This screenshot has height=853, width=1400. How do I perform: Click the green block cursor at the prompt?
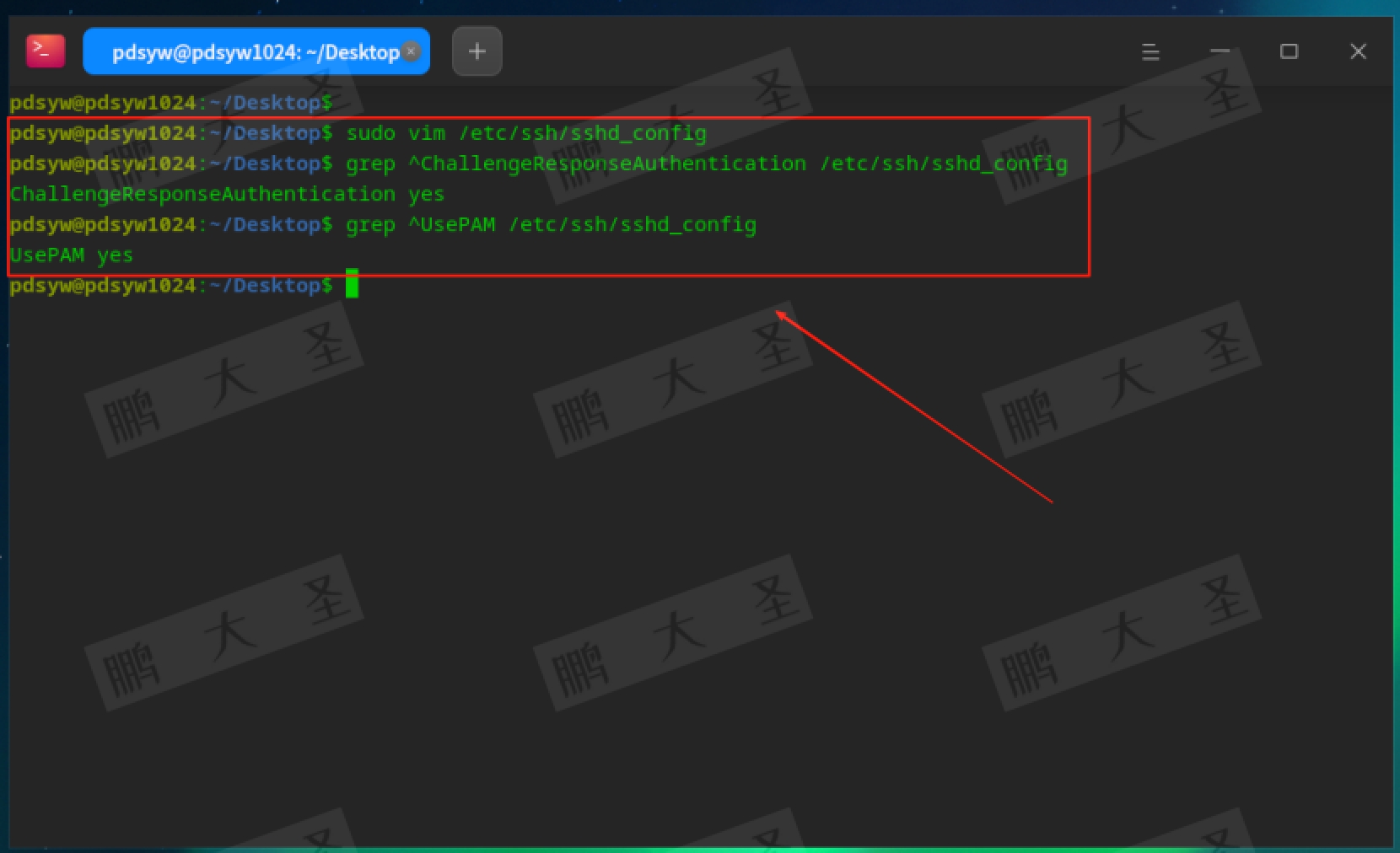click(353, 285)
